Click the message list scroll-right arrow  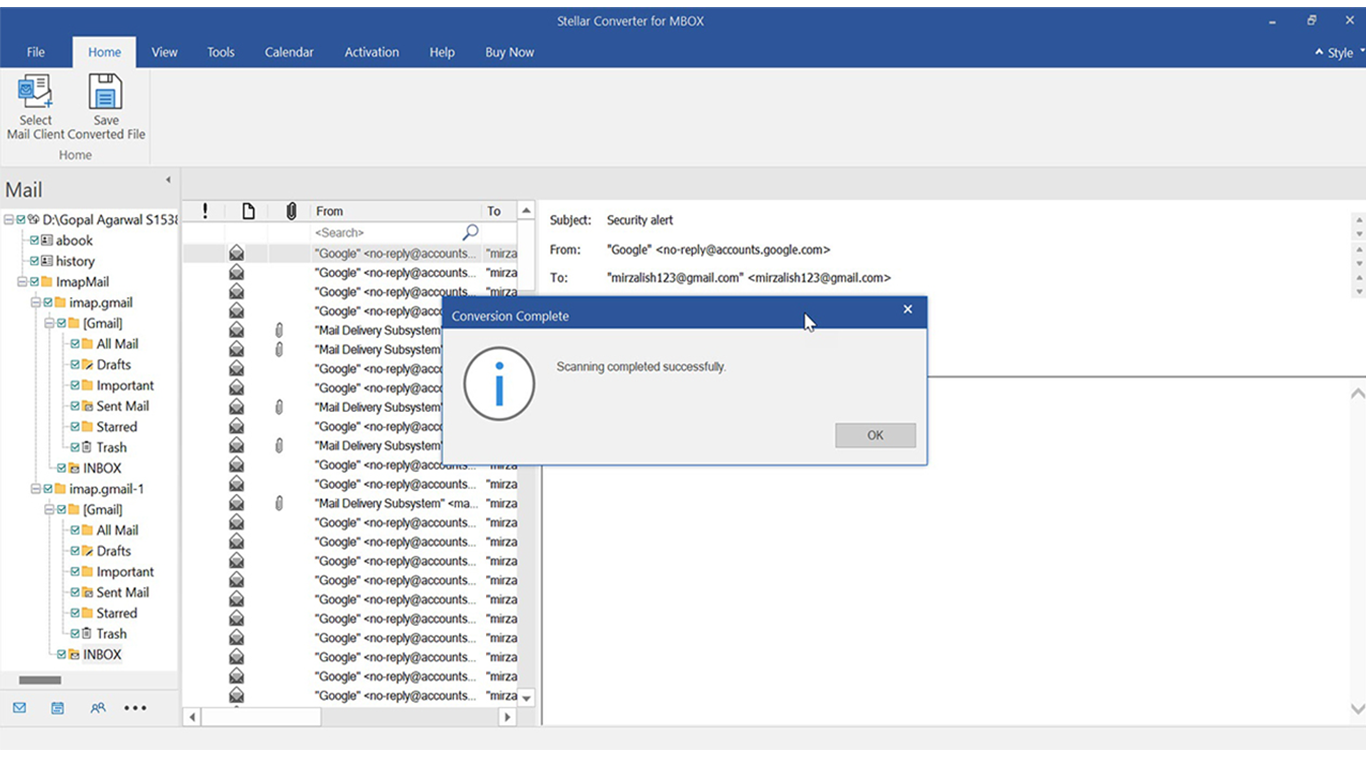(507, 717)
